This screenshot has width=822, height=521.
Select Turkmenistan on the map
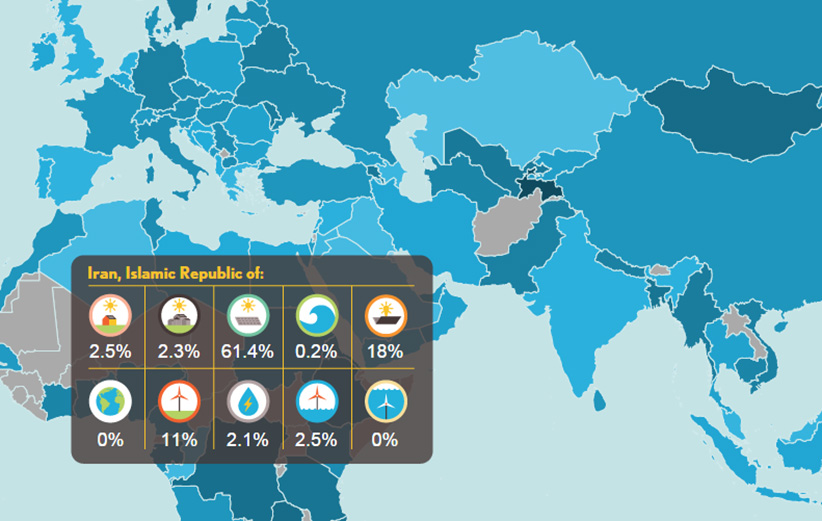point(461,183)
